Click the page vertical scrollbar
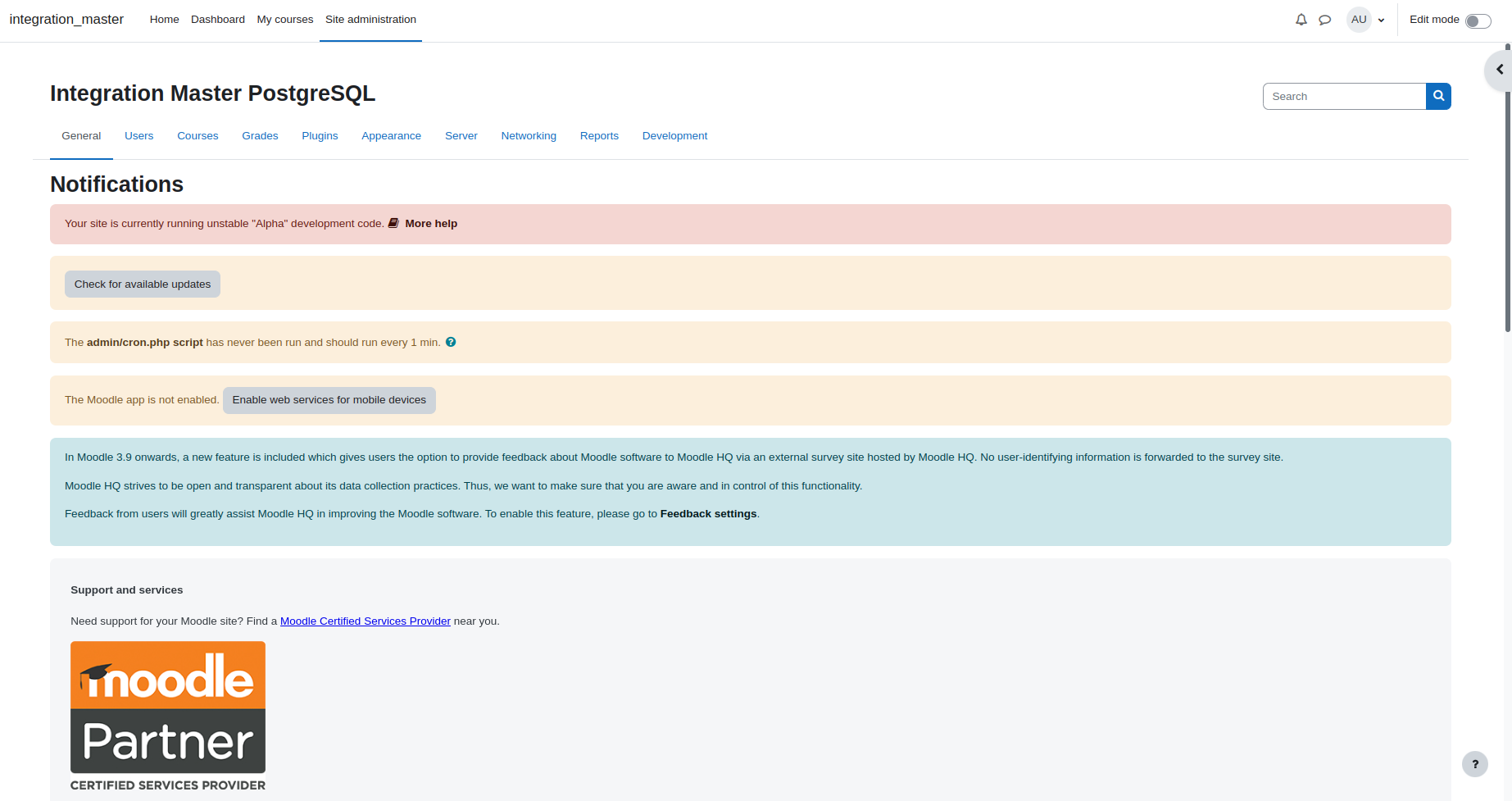1512x801 pixels. 1508,189
